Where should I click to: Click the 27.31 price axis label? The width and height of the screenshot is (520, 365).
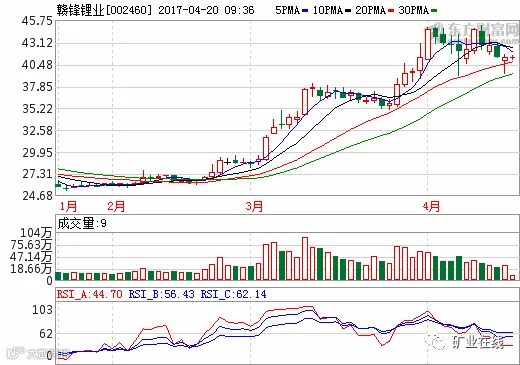tap(37, 174)
